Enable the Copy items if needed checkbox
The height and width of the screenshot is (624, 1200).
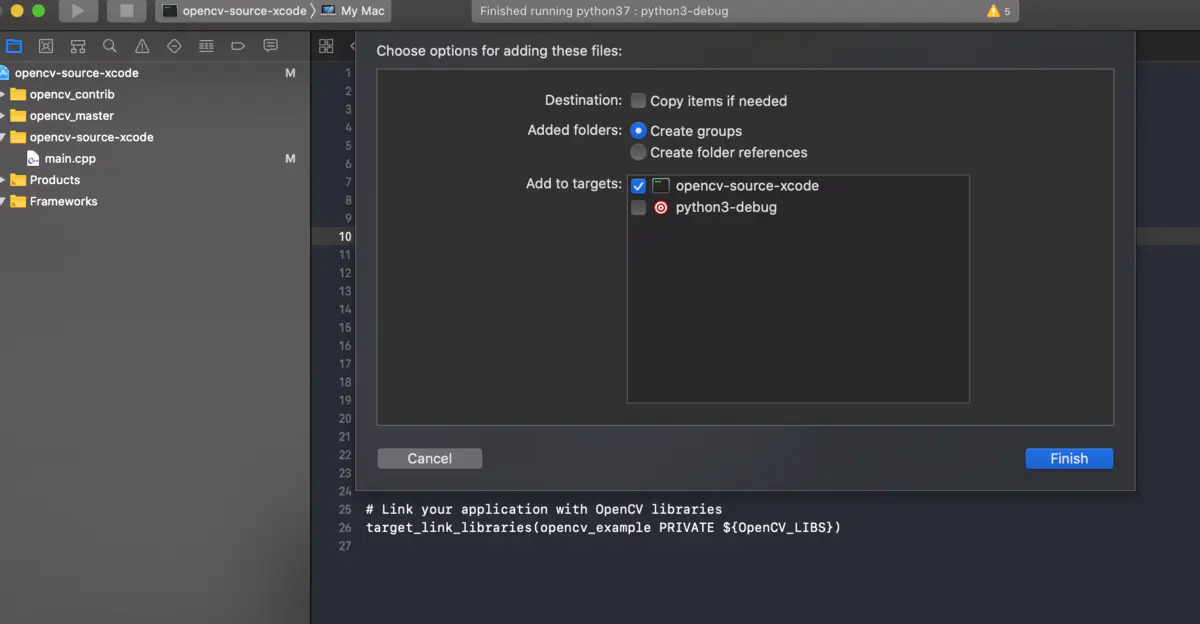click(637, 100)
